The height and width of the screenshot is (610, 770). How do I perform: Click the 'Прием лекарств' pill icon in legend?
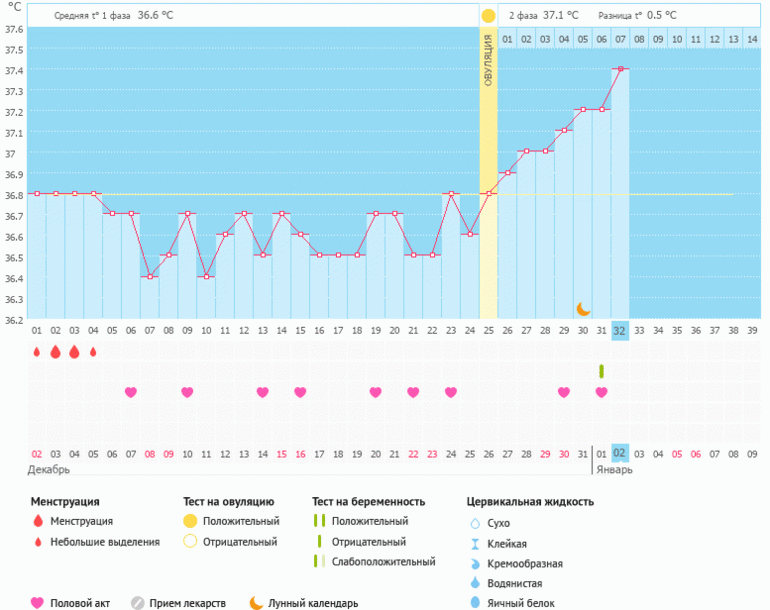pyautogui.click(x=138, y=603)
